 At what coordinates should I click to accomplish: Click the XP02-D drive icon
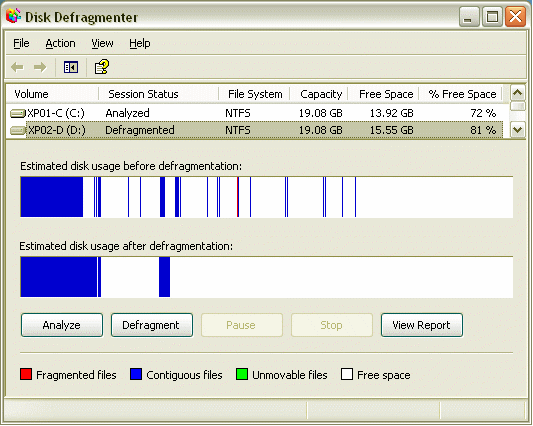pos(18,130)
